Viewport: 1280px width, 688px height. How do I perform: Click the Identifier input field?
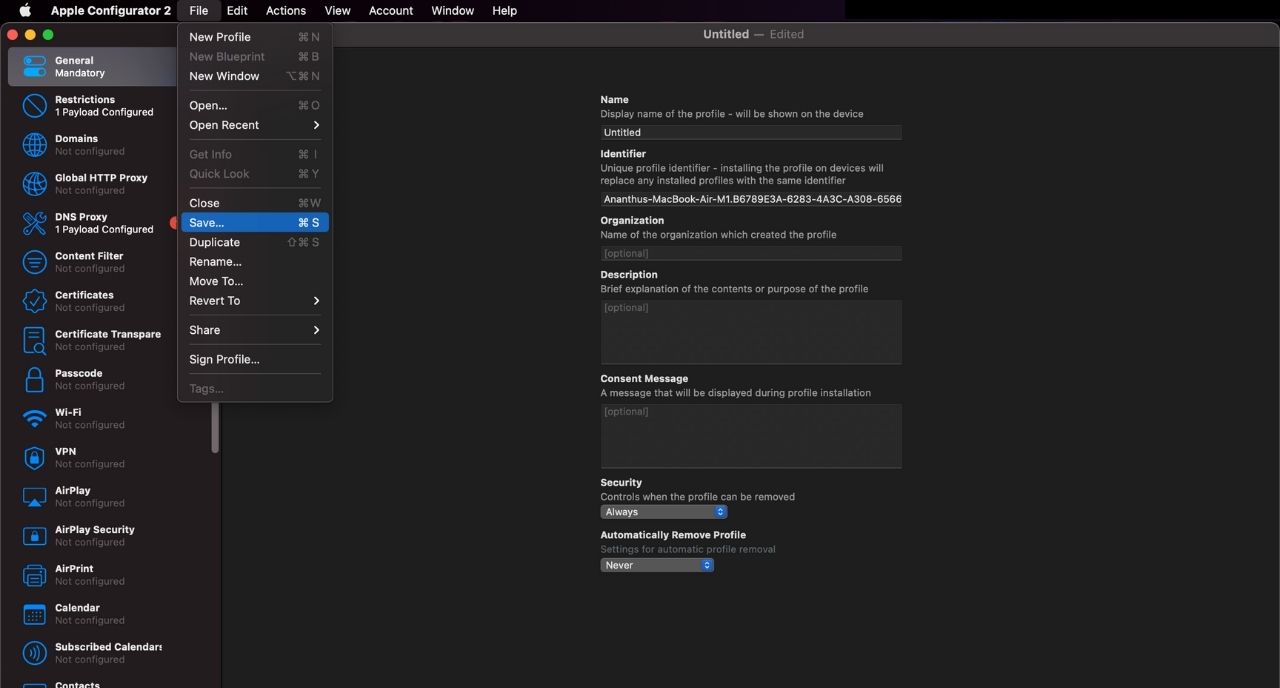[751, 199]
